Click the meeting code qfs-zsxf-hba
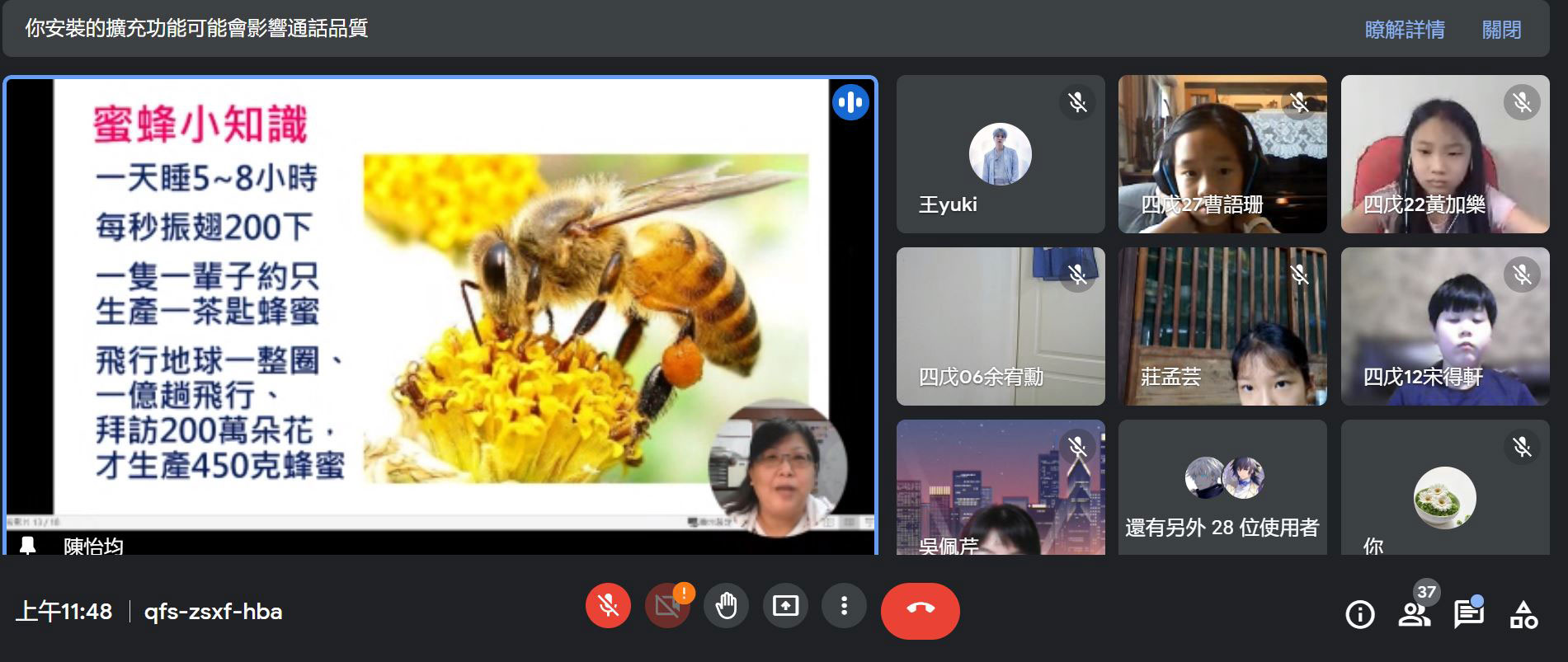Screen dimensions: 1568x662 pyautogui.click(x=213, y=612)
